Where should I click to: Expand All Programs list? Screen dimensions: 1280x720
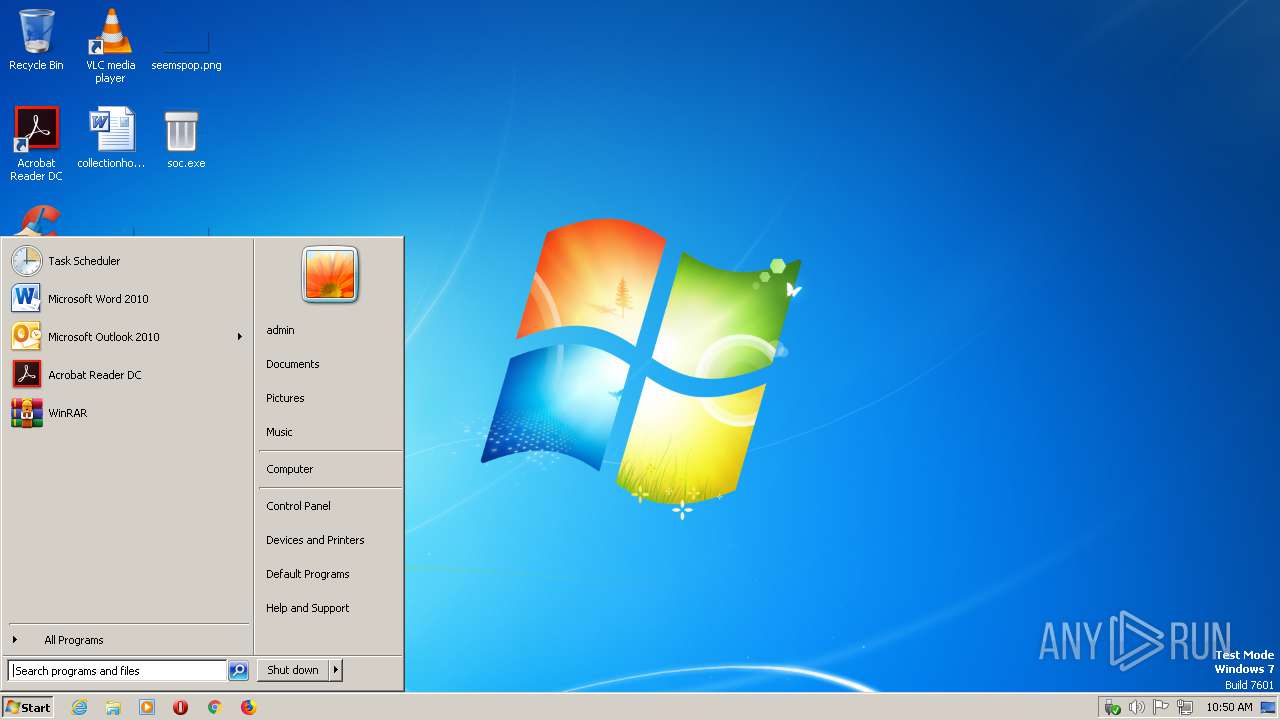(127, 640)
